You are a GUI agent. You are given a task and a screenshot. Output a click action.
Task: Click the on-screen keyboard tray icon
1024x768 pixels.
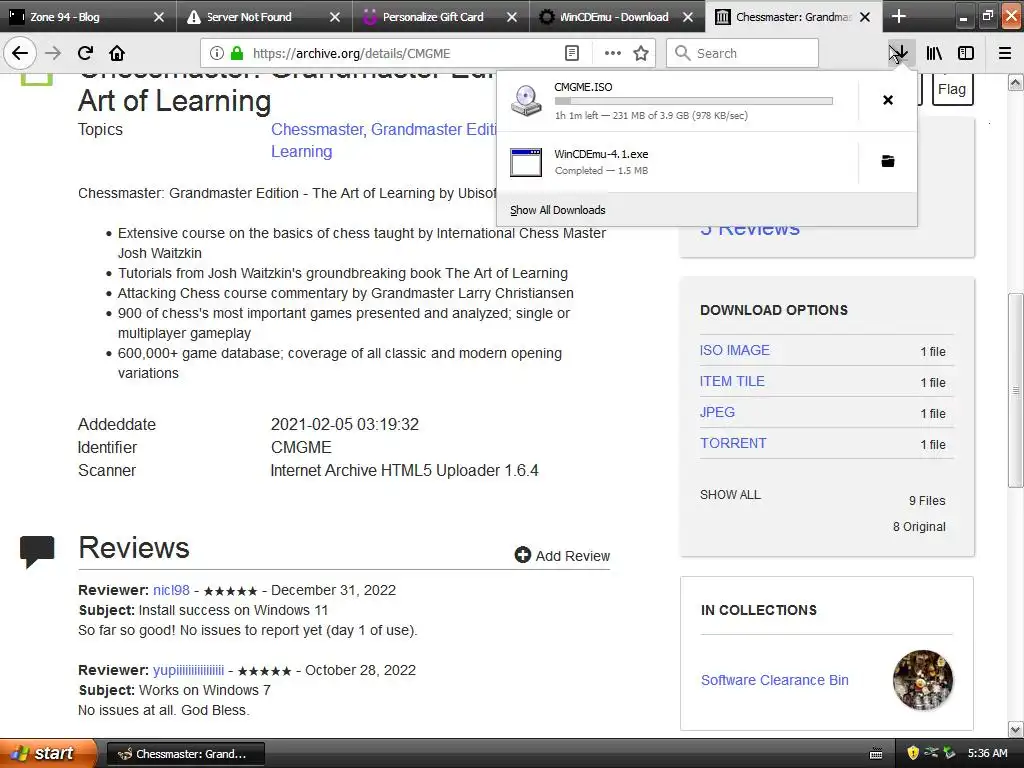876,754
